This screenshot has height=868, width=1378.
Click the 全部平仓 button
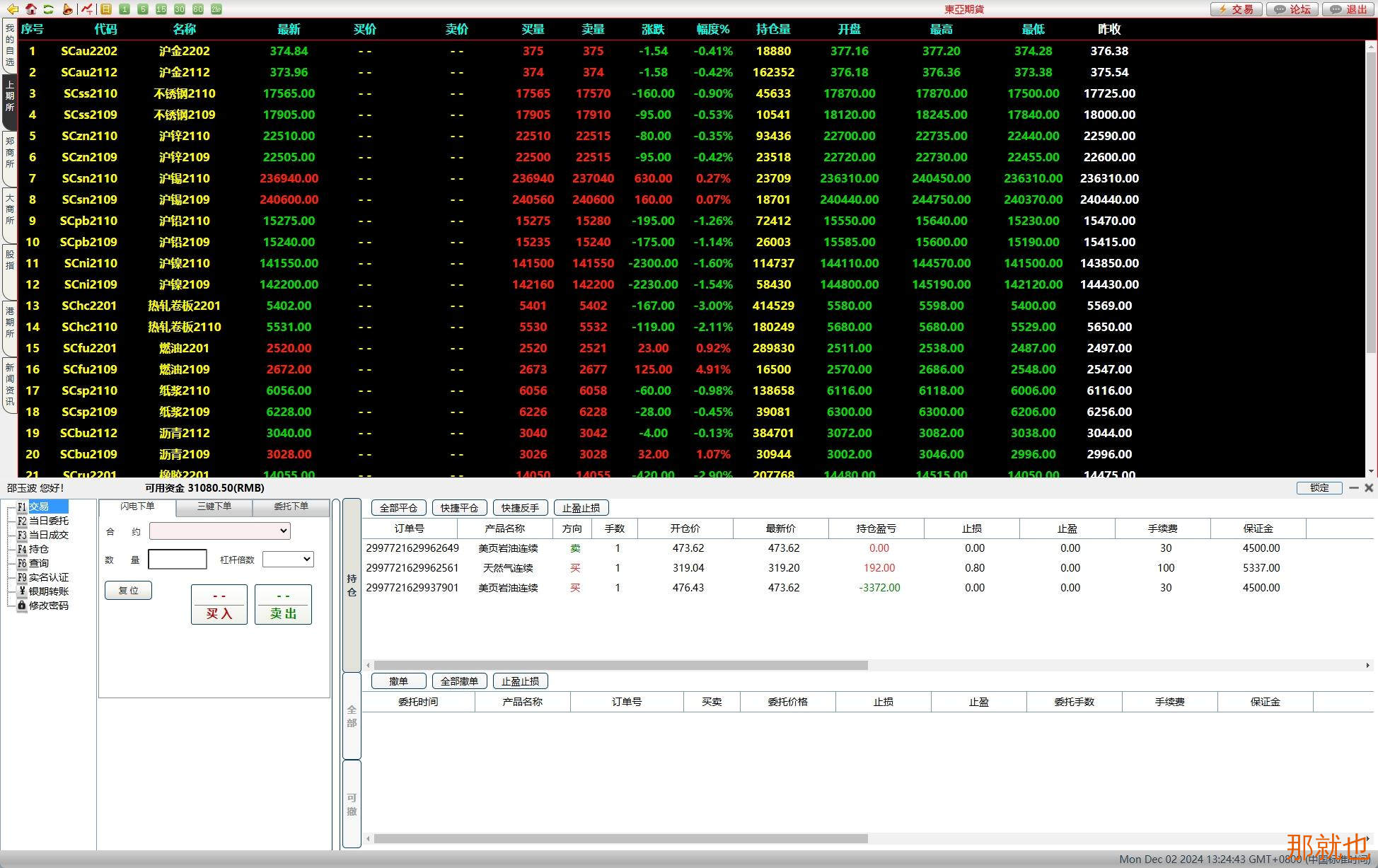398,508
